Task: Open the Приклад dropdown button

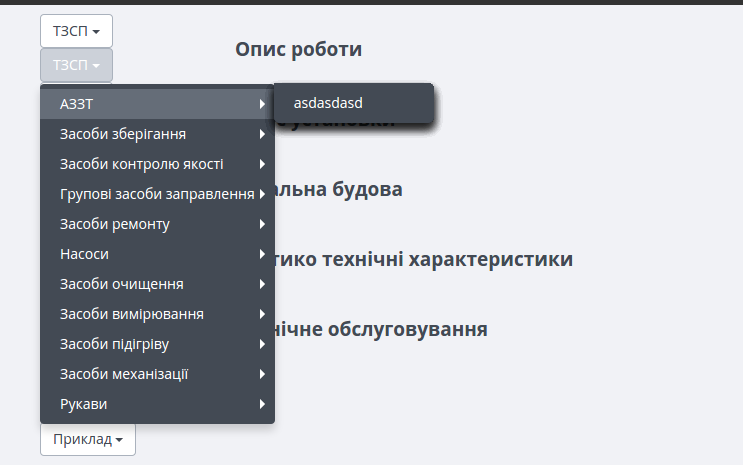Action: (88, 439)
